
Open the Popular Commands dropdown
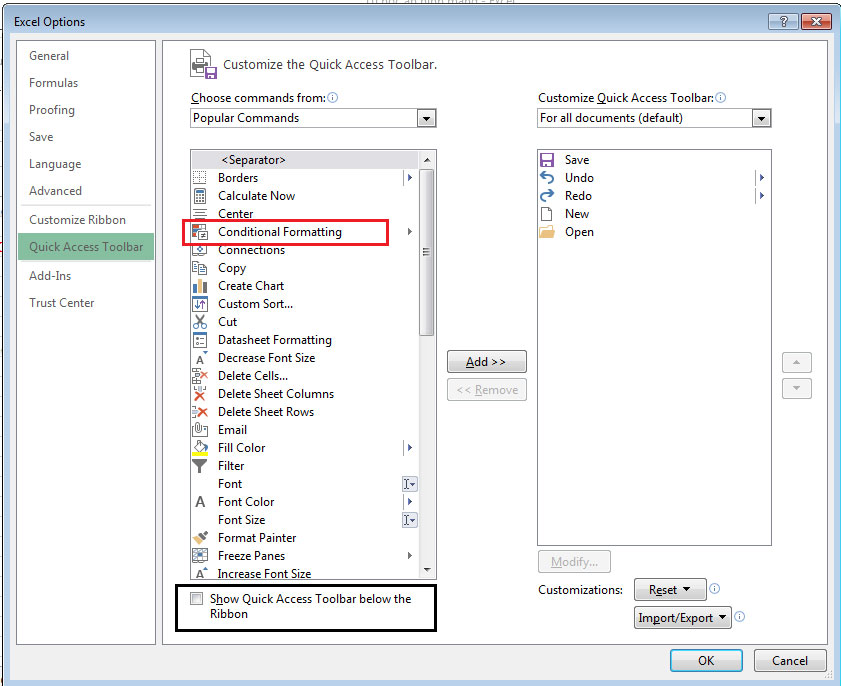pyautogui.click(x=427, y=118)
